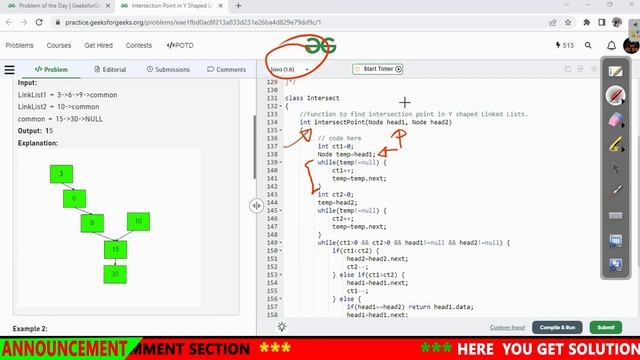Open the whiteboard notepad tool
This screenshot has width=640, height=360.
(x=616, y=71)
